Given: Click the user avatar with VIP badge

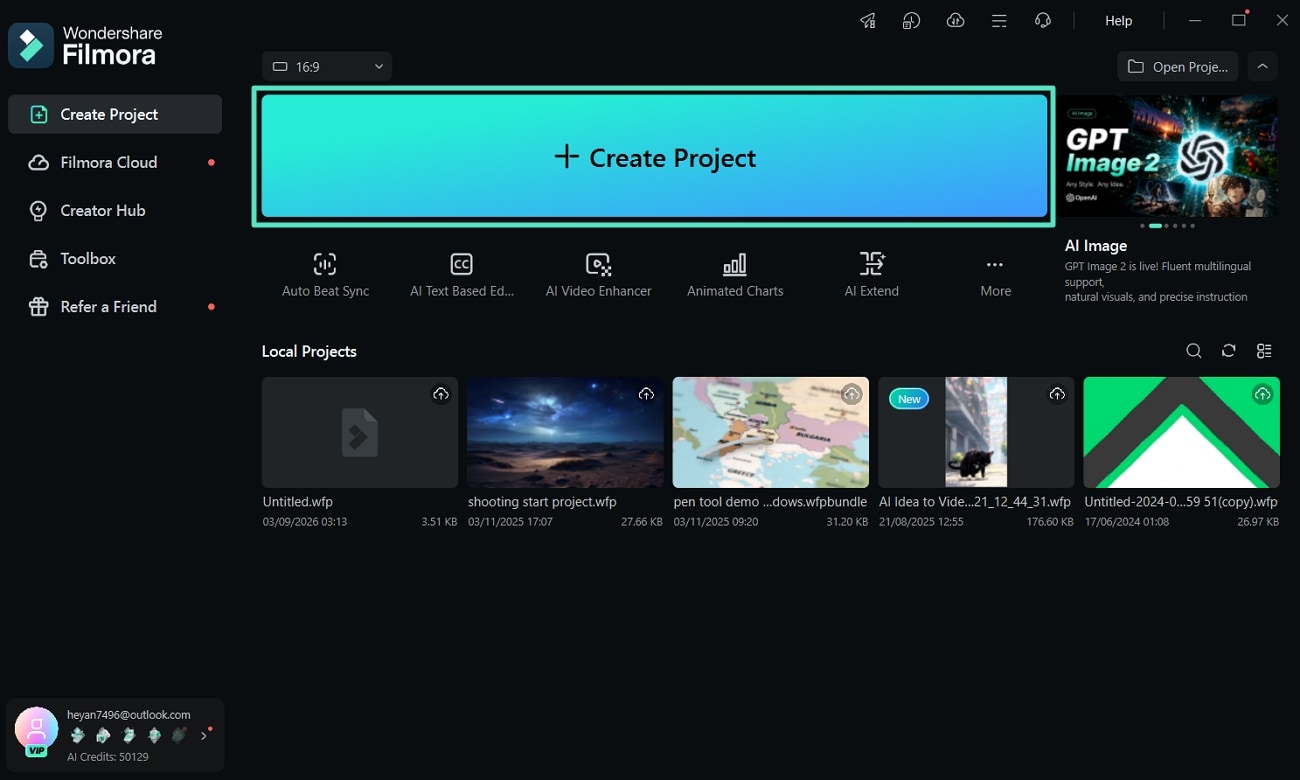Looking at the screenshot, I should coord(36,731).
